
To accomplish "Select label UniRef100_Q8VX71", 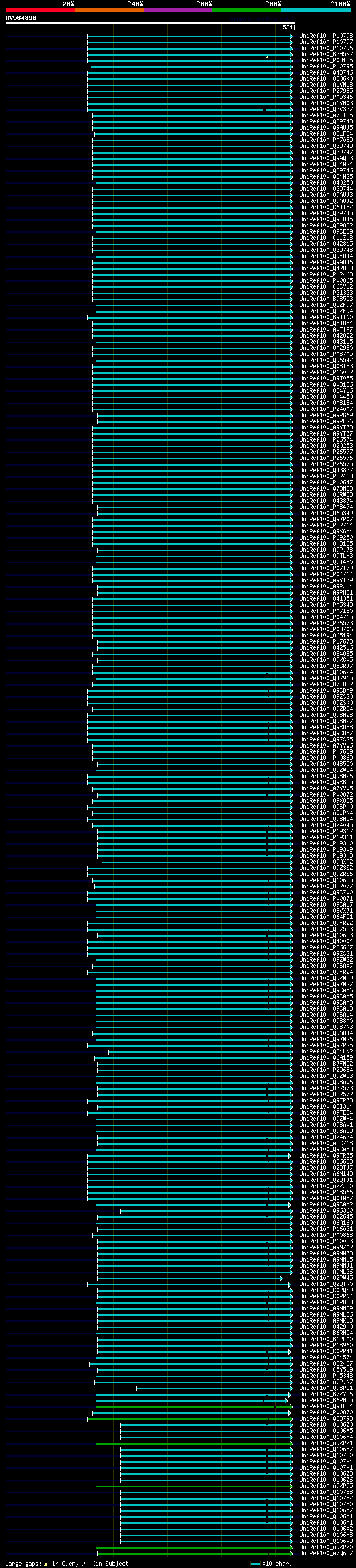I will coord(326,911).
